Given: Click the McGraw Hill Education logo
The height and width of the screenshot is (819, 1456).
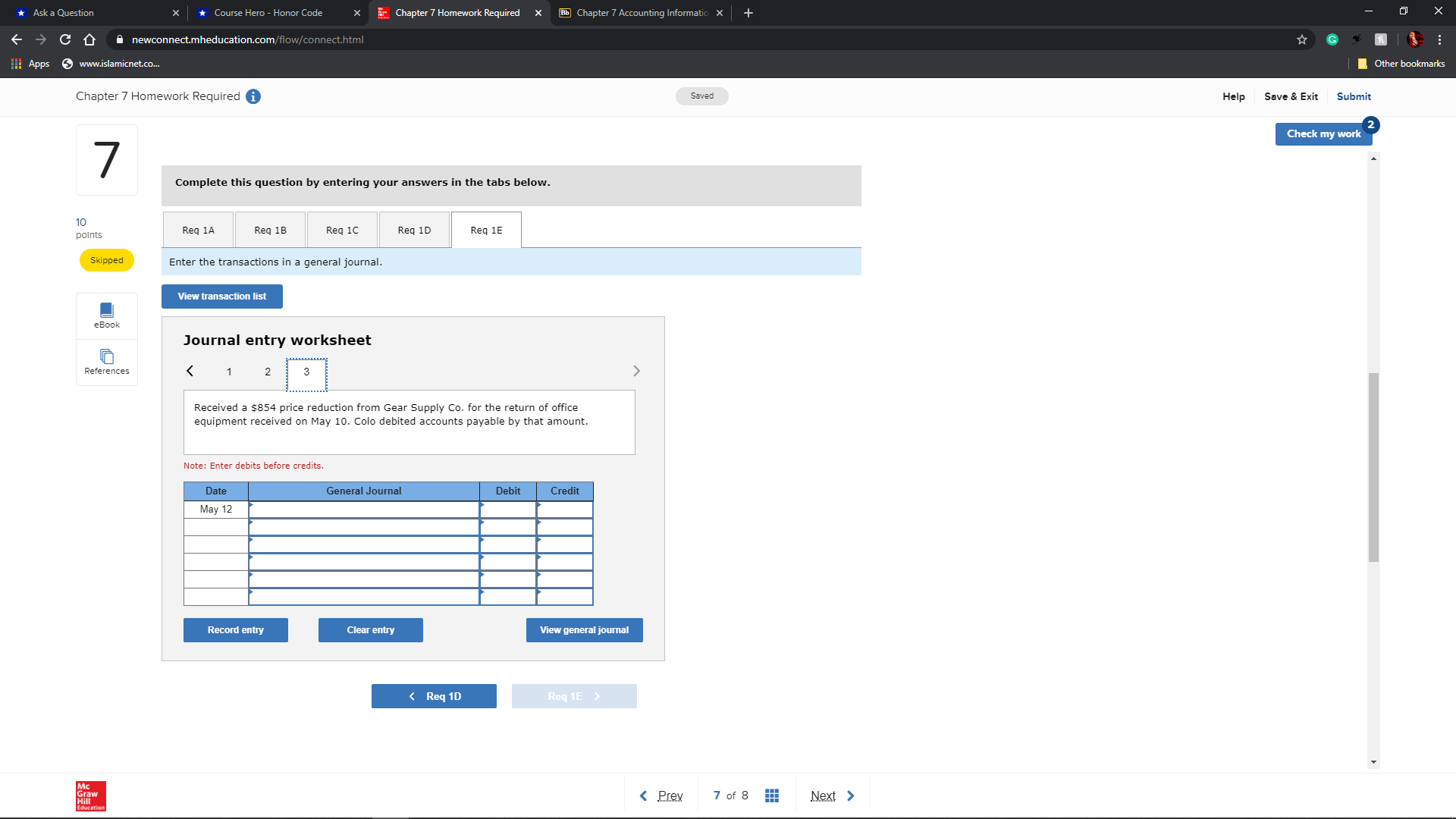Looking at the screenshot, I should click(90, 796).
